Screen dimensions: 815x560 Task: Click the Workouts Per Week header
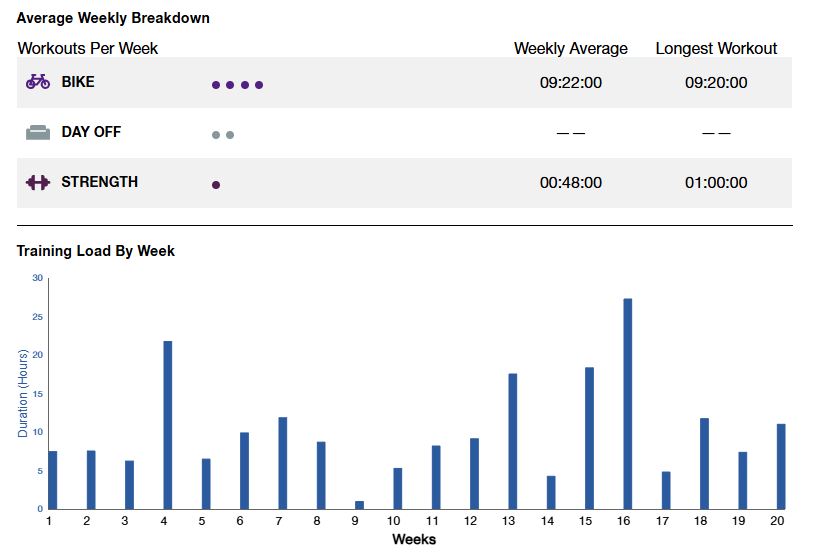click(x=88, y=48)
